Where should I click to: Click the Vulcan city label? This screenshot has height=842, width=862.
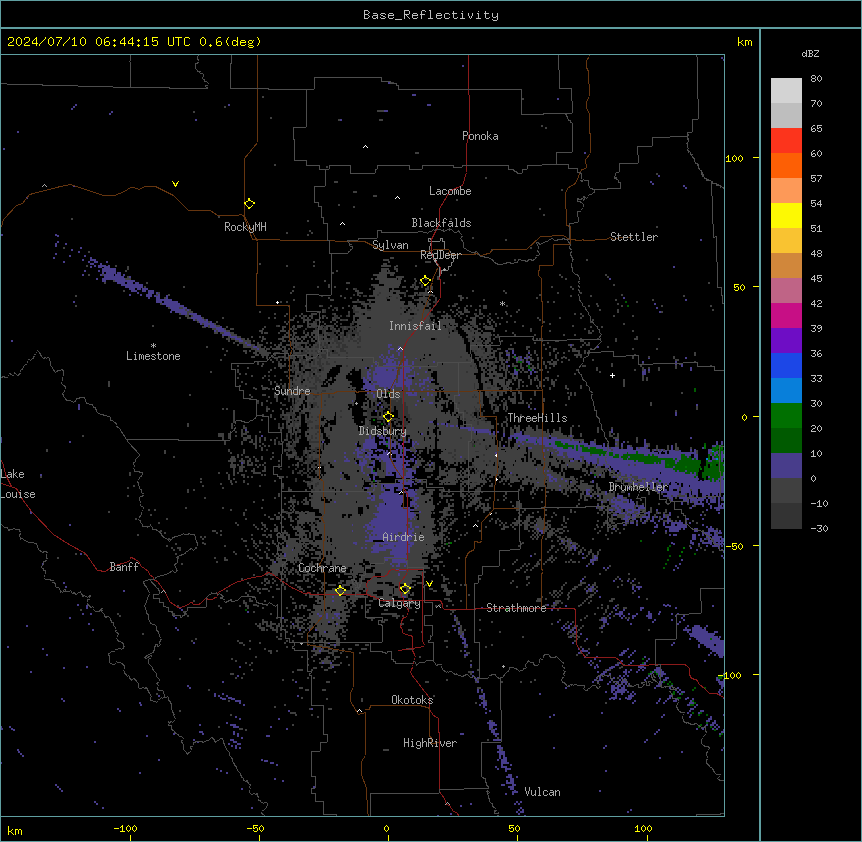pos(543,792)
